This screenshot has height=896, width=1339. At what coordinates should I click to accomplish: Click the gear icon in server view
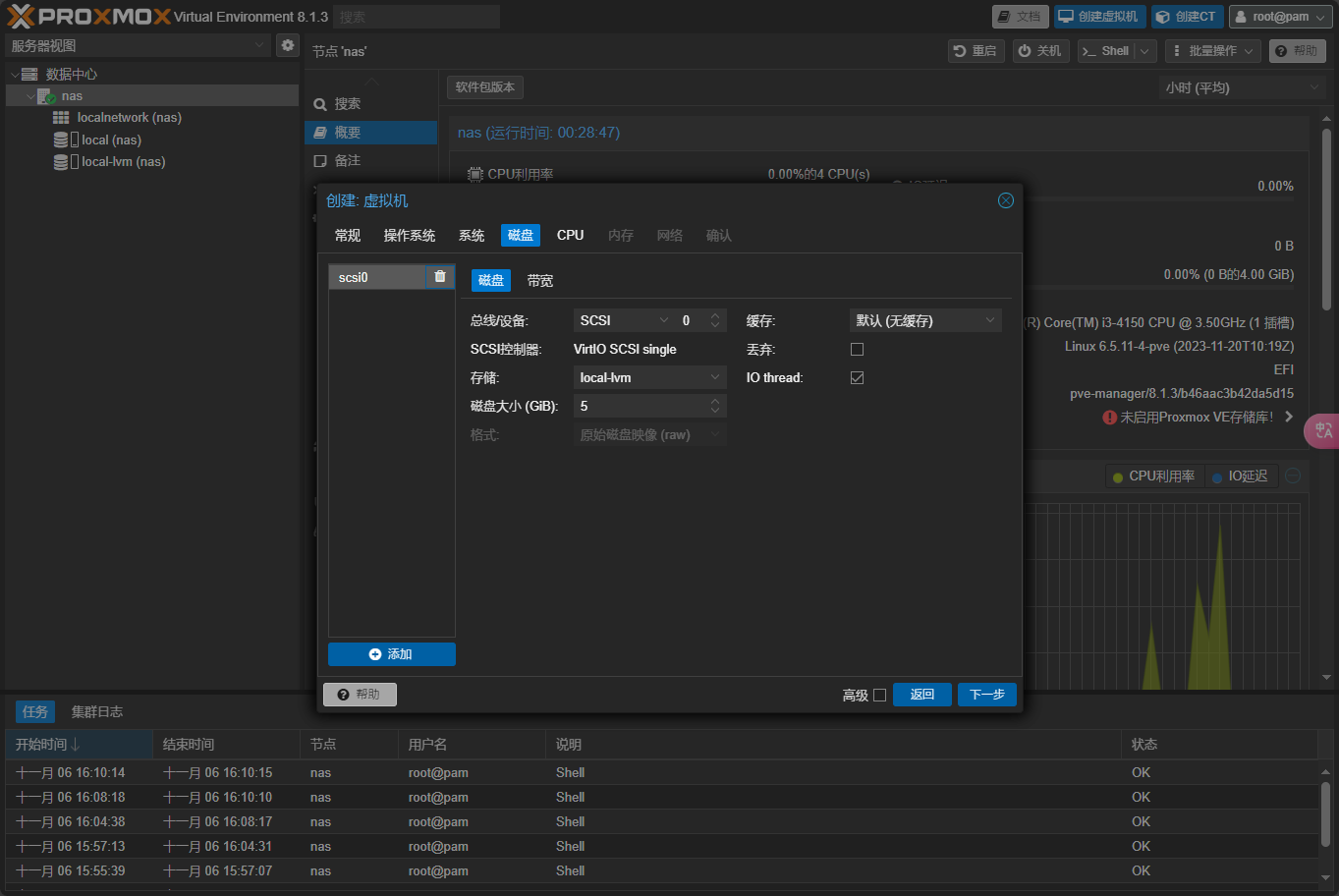287,45
